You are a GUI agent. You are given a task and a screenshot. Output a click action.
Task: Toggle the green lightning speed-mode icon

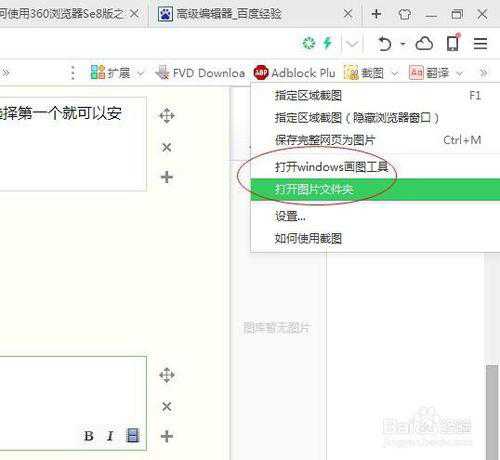pyautogui.click(x=328, y=43)
